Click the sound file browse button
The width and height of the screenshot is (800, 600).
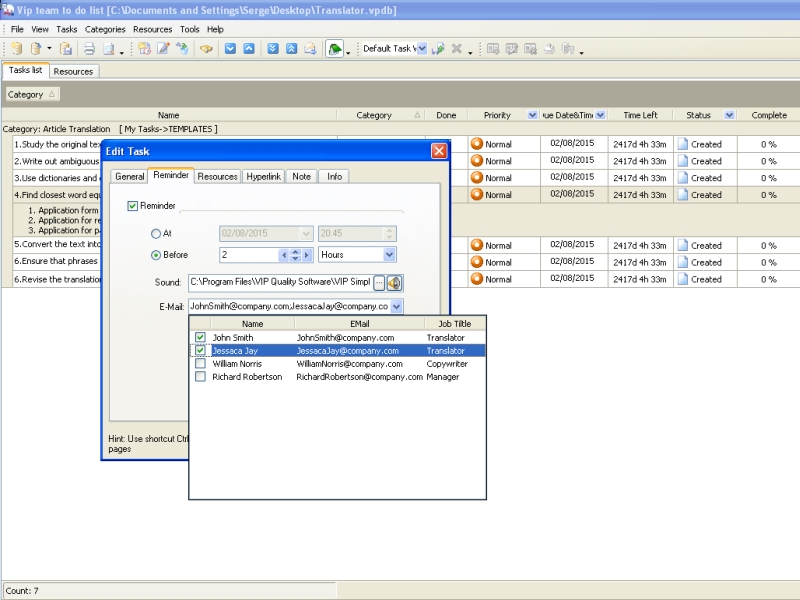pyautogui.click(x=379, y=283)
